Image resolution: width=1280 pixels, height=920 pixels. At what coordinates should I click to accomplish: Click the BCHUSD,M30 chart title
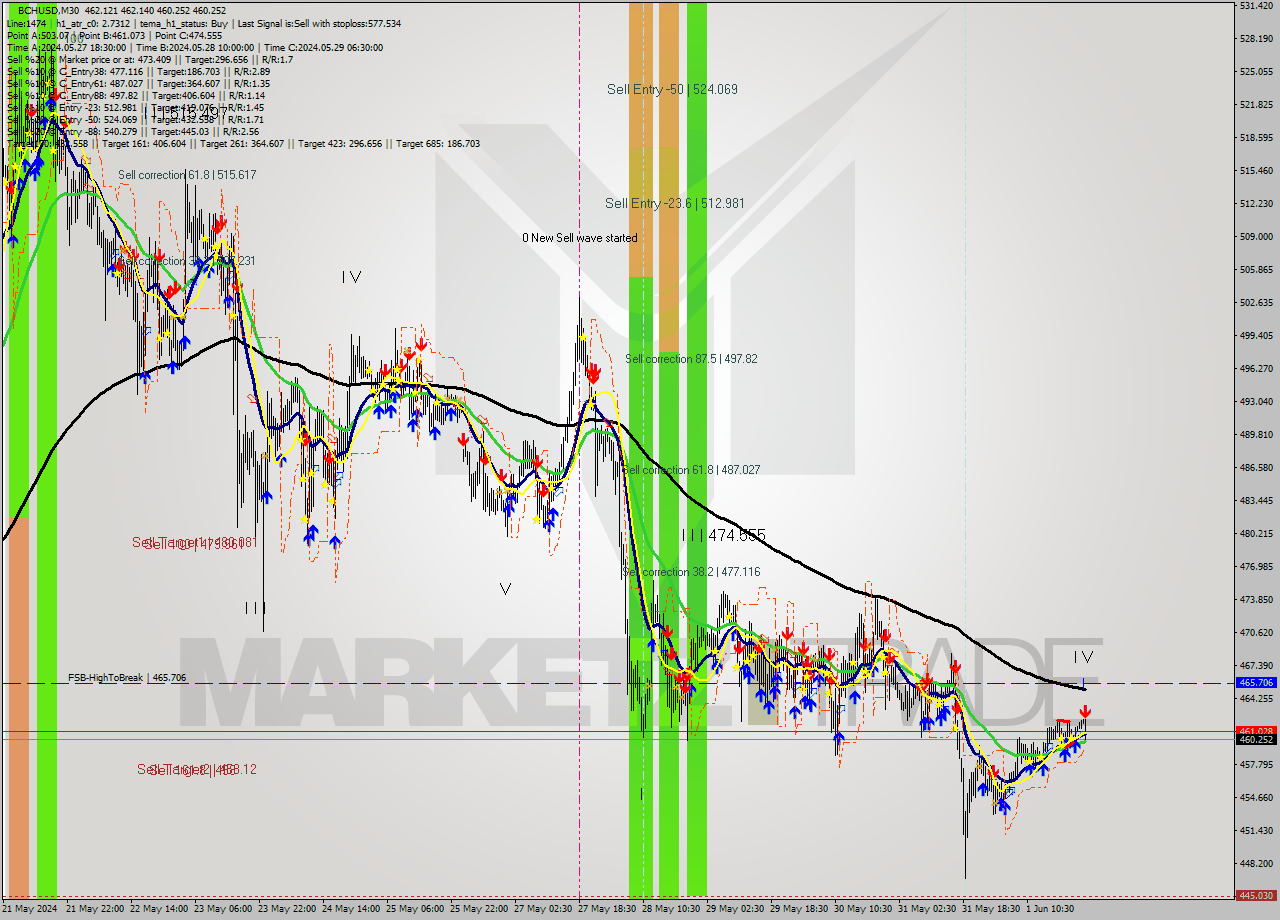(47, 11)
